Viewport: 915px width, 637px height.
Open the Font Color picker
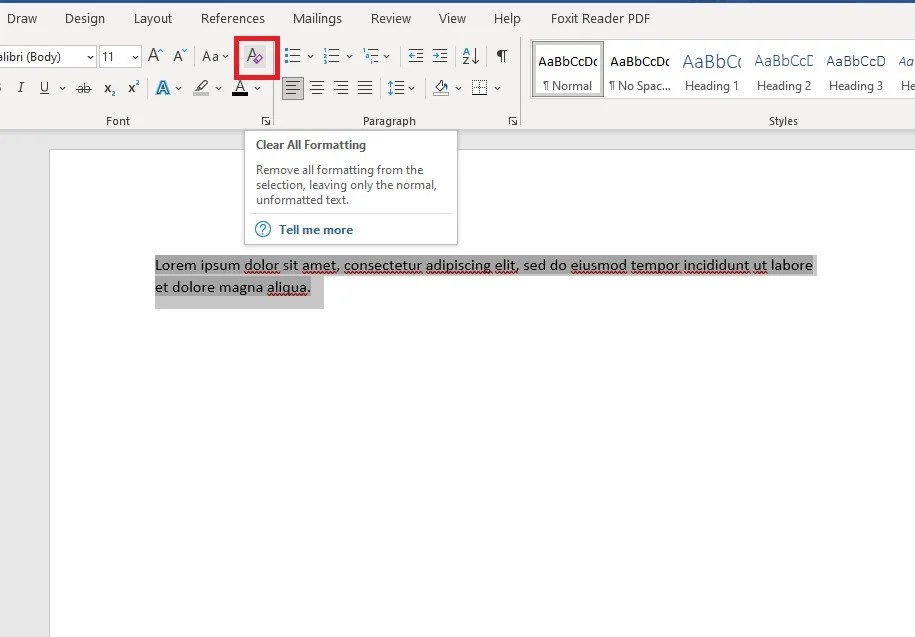[241, 88]
